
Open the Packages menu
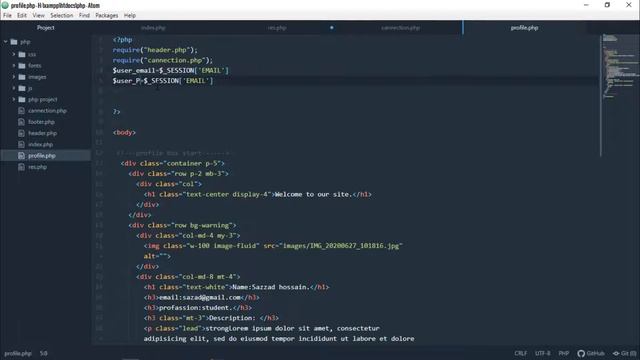pos(107,16)
